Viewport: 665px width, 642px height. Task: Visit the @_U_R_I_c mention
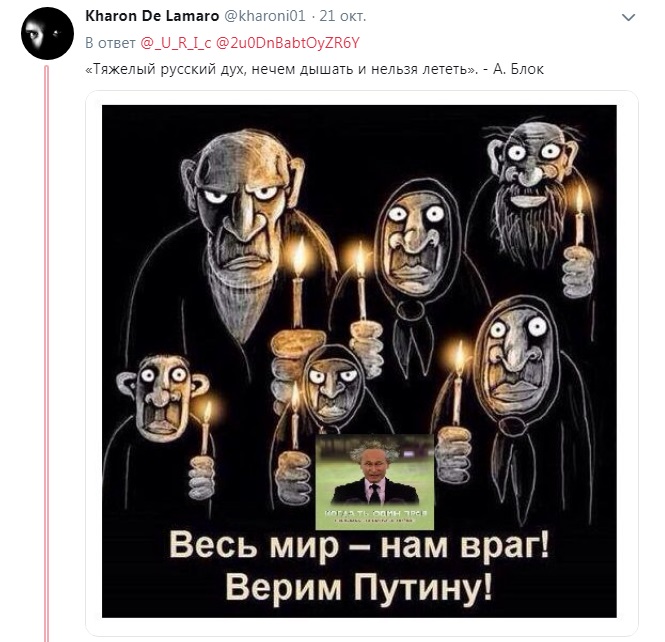click(176, 43)
